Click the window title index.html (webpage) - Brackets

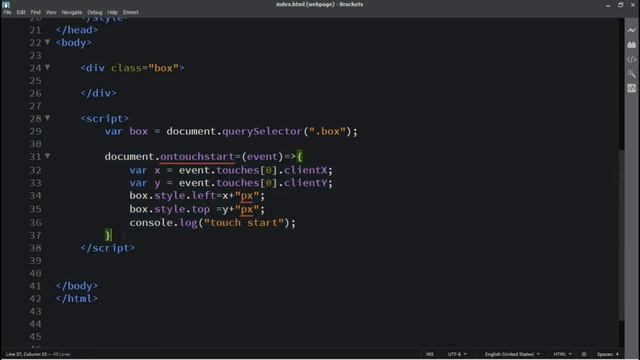pyautogui.click(x=320, y=4)
